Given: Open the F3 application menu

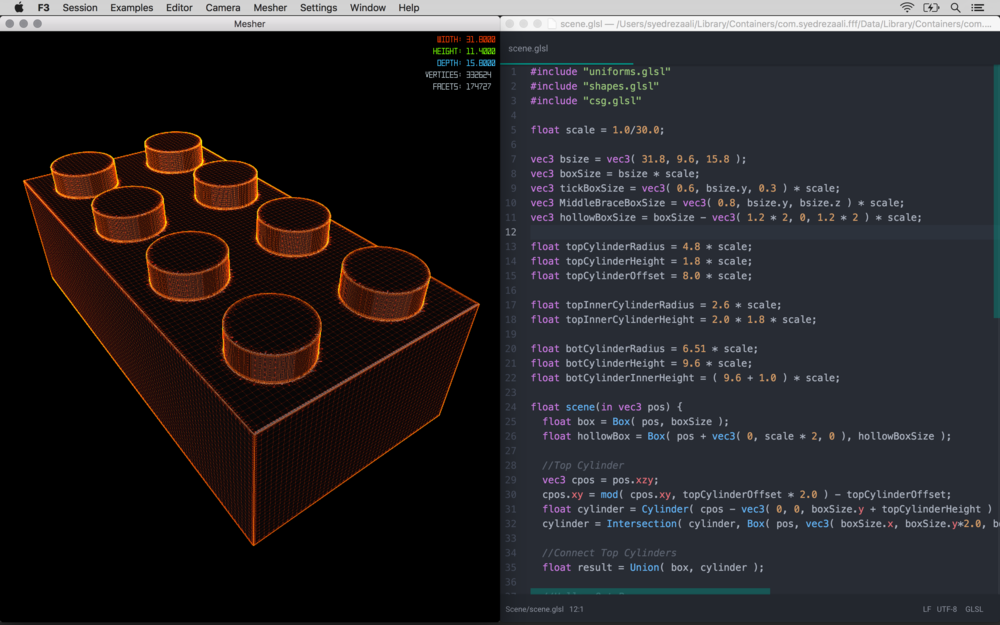Looking at the screenshot, I should click(43, 8).
